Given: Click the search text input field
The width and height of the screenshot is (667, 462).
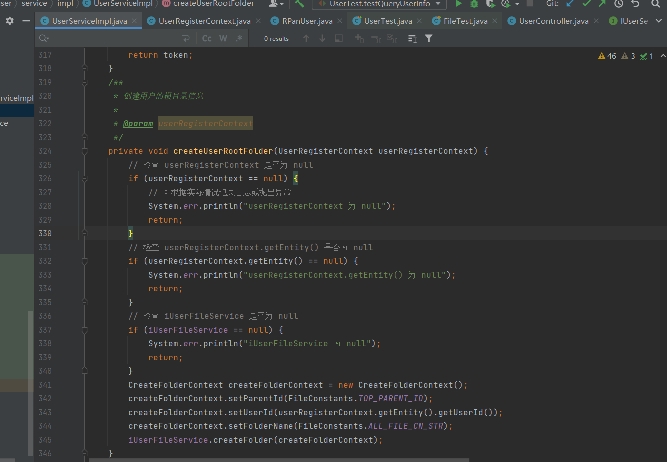Looking at the screenshot, I should (115, 38).
